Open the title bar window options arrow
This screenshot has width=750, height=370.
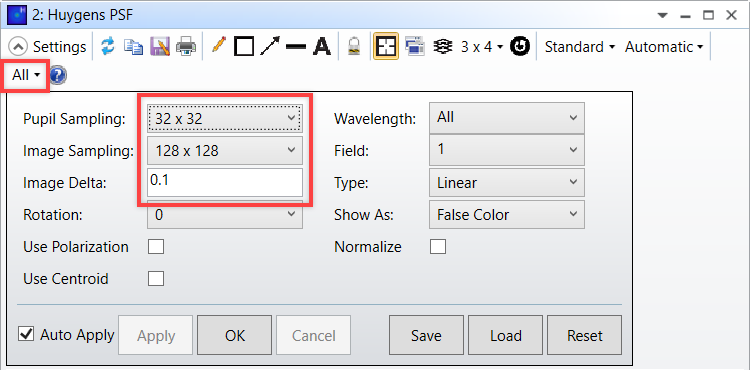pos(662,15)
